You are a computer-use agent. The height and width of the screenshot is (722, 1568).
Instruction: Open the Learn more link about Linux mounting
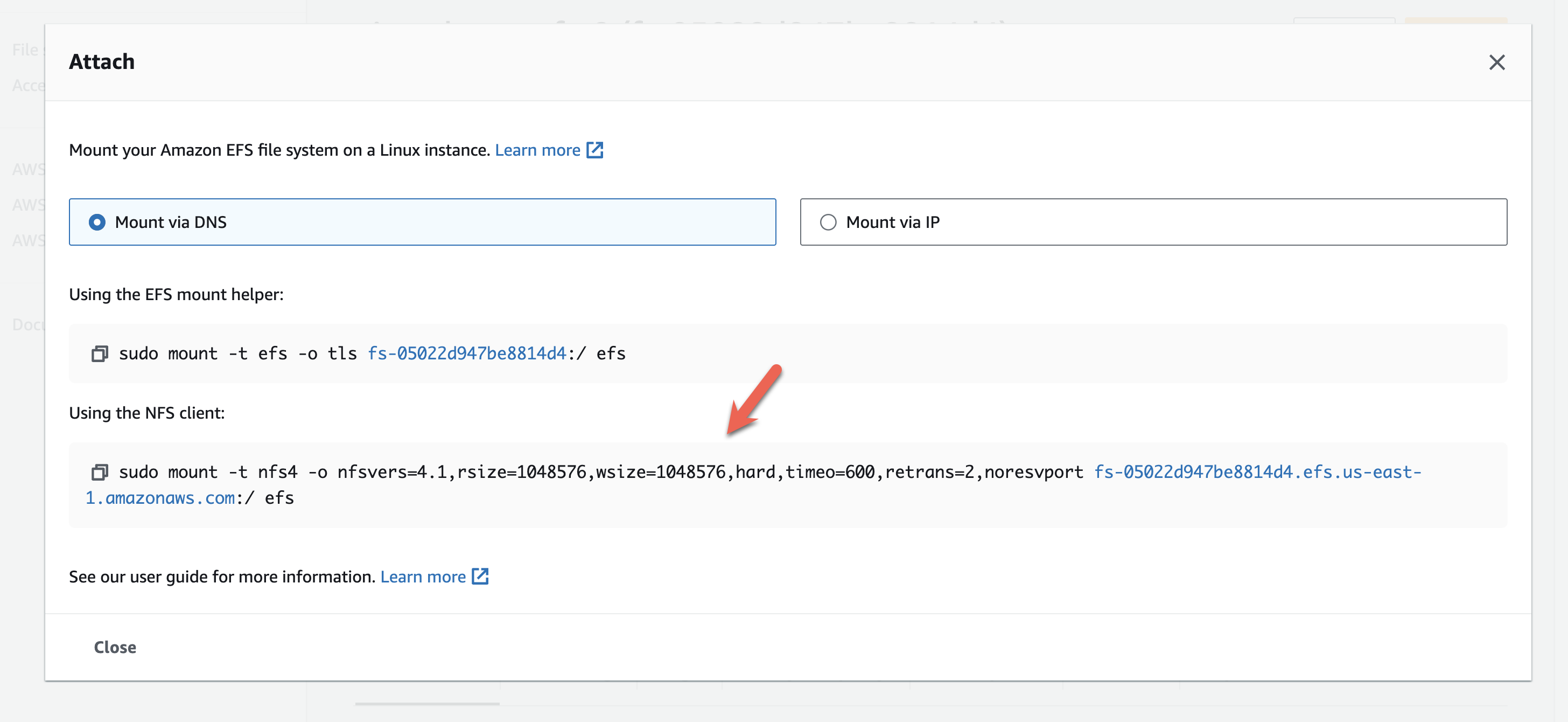537,150
